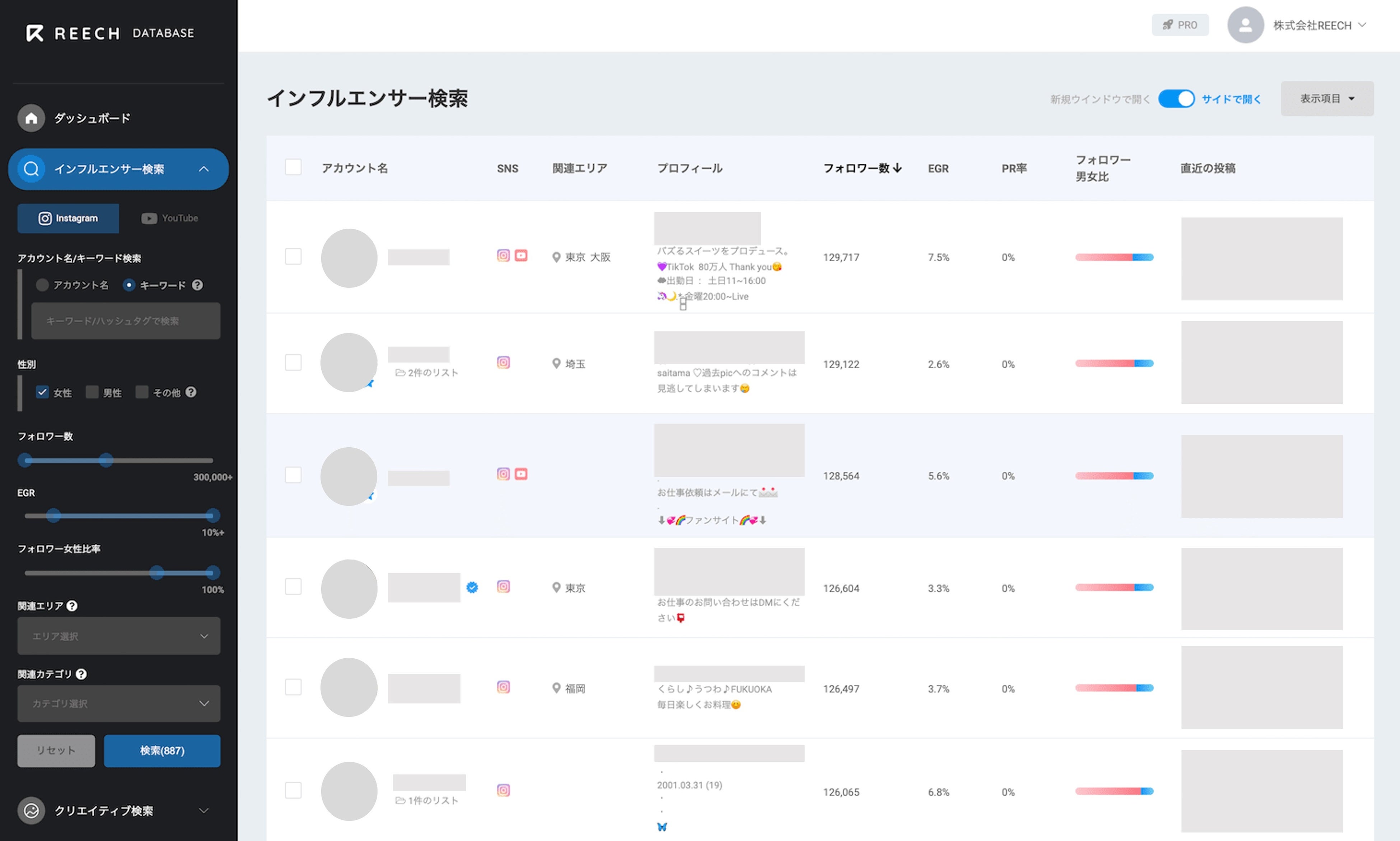Click the creative search smiley icon
Viewport: 1400px width, 841px height.
[x=31, y=810]
